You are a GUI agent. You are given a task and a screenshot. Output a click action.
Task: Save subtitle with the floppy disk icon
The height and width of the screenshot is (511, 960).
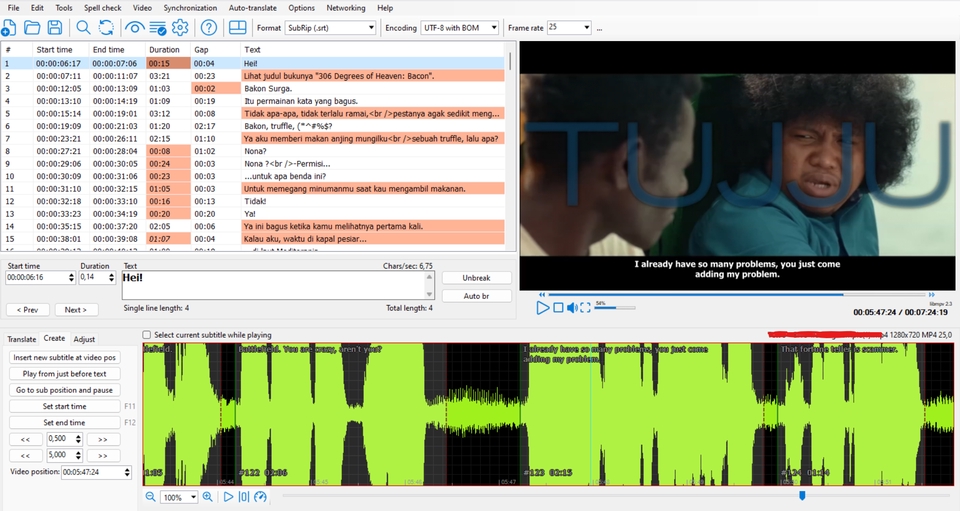(x=54, y=28)
